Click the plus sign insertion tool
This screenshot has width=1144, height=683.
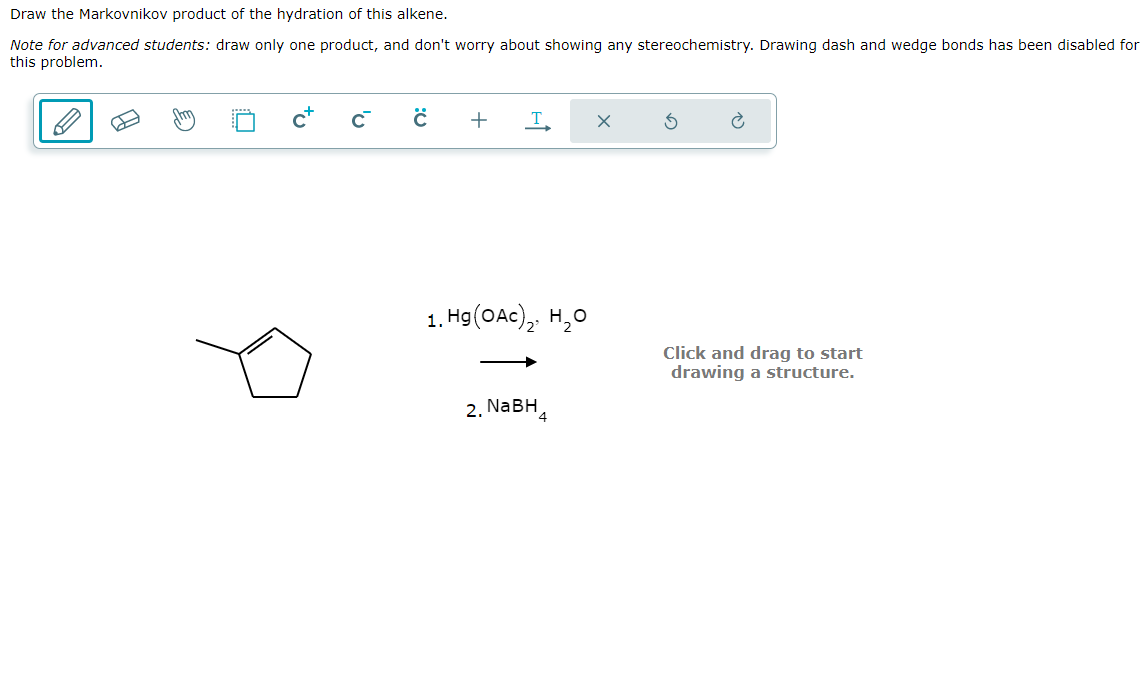click(x=478, y=120)
